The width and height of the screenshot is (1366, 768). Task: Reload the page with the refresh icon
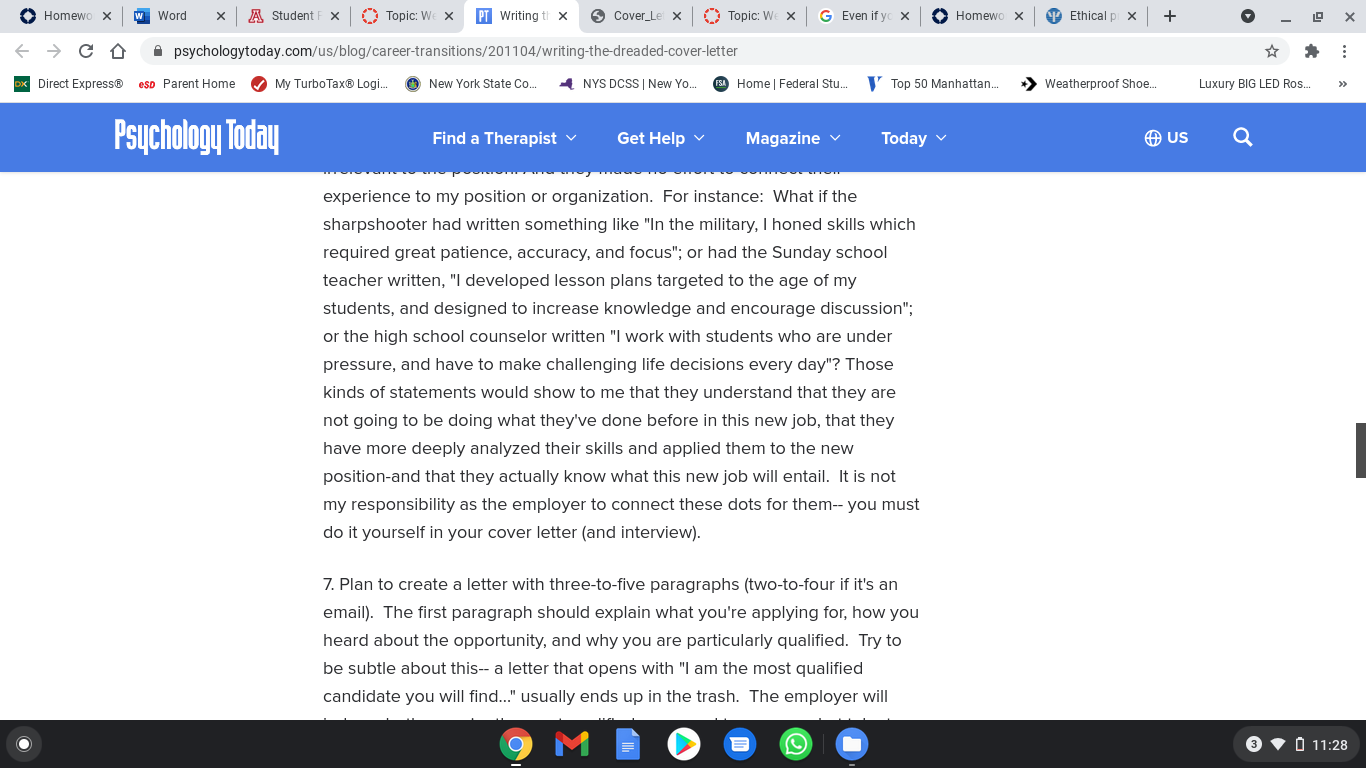point(86,51)
